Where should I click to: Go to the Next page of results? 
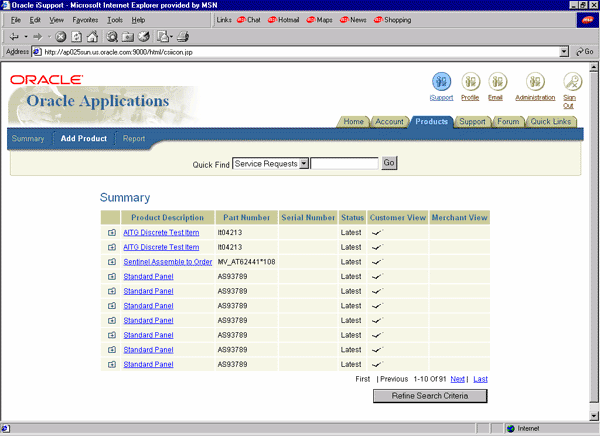pos(457,379)
